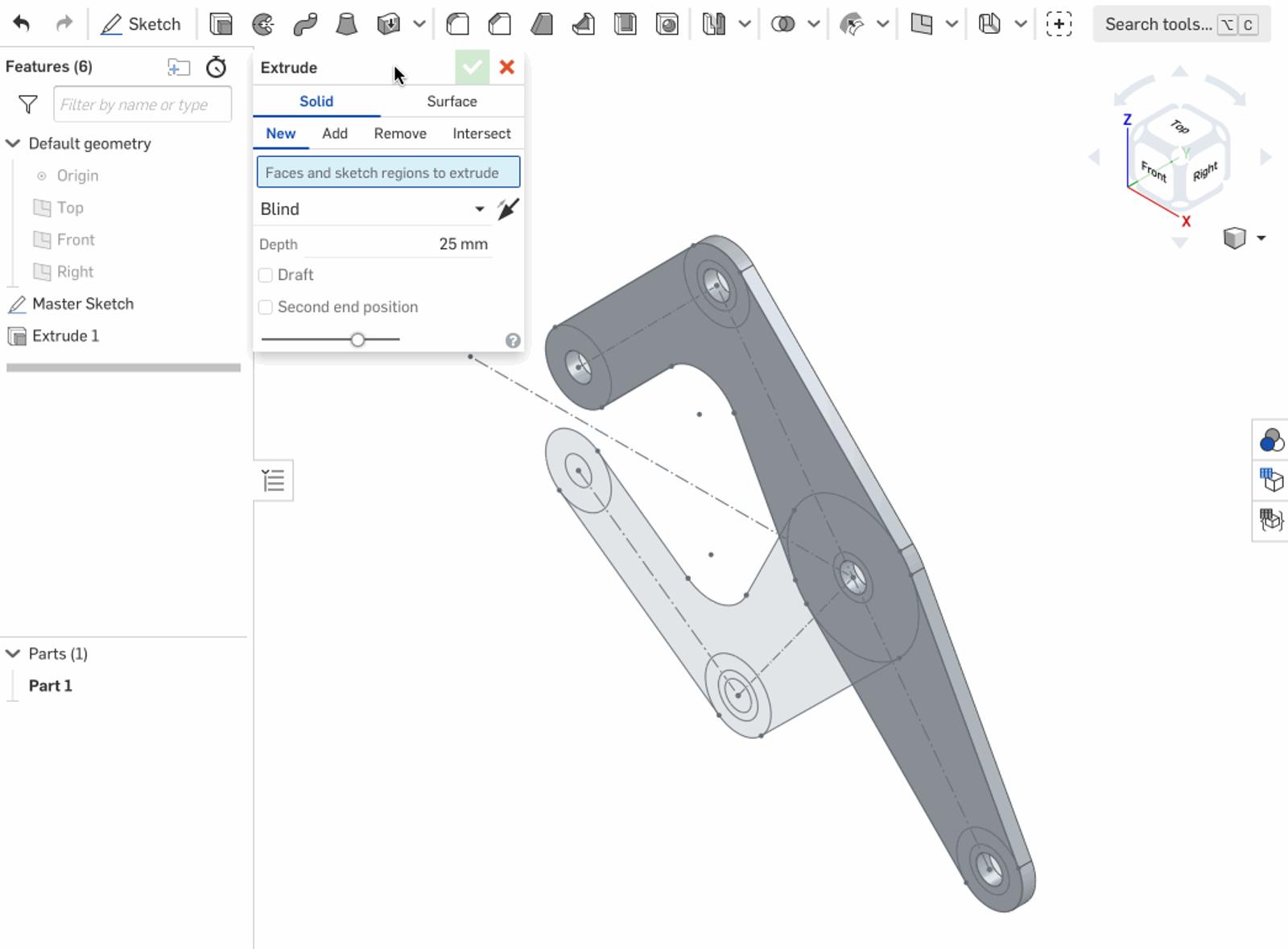
Task: Select the Extrude tool in toolbar
Action: click(x=221, y=24)
